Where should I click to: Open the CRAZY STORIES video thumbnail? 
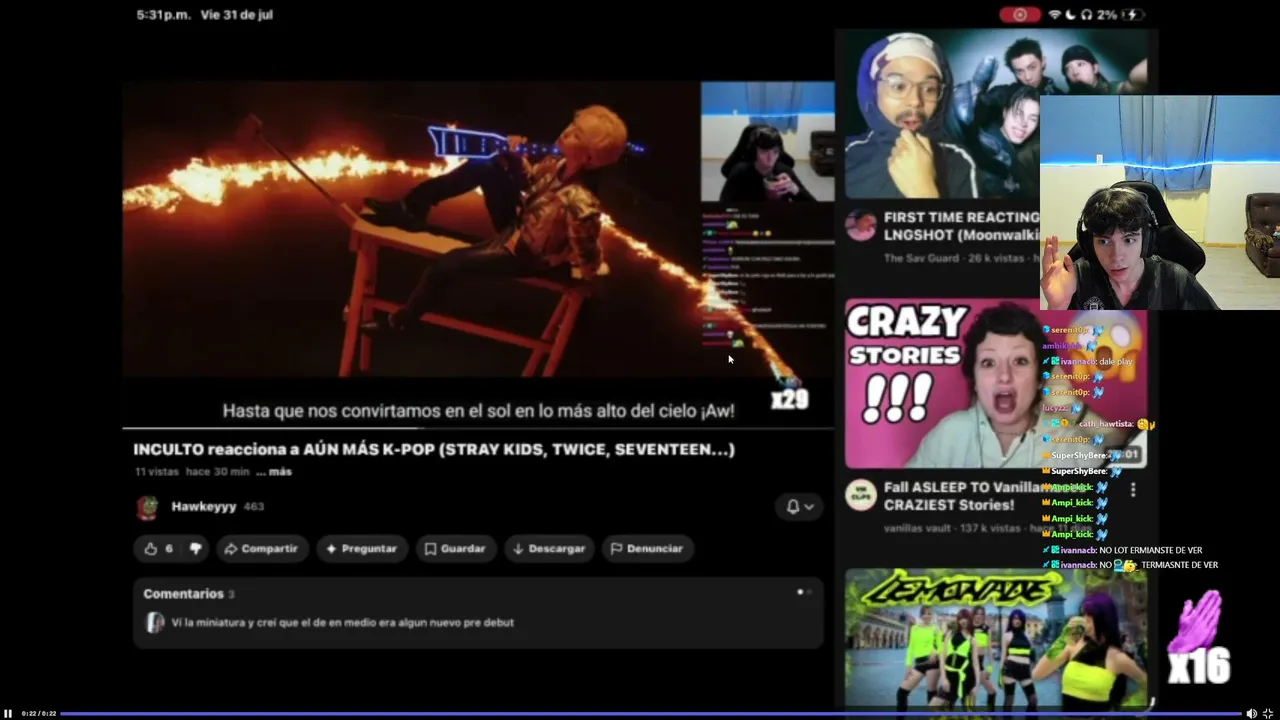click(x=943, y=384)
